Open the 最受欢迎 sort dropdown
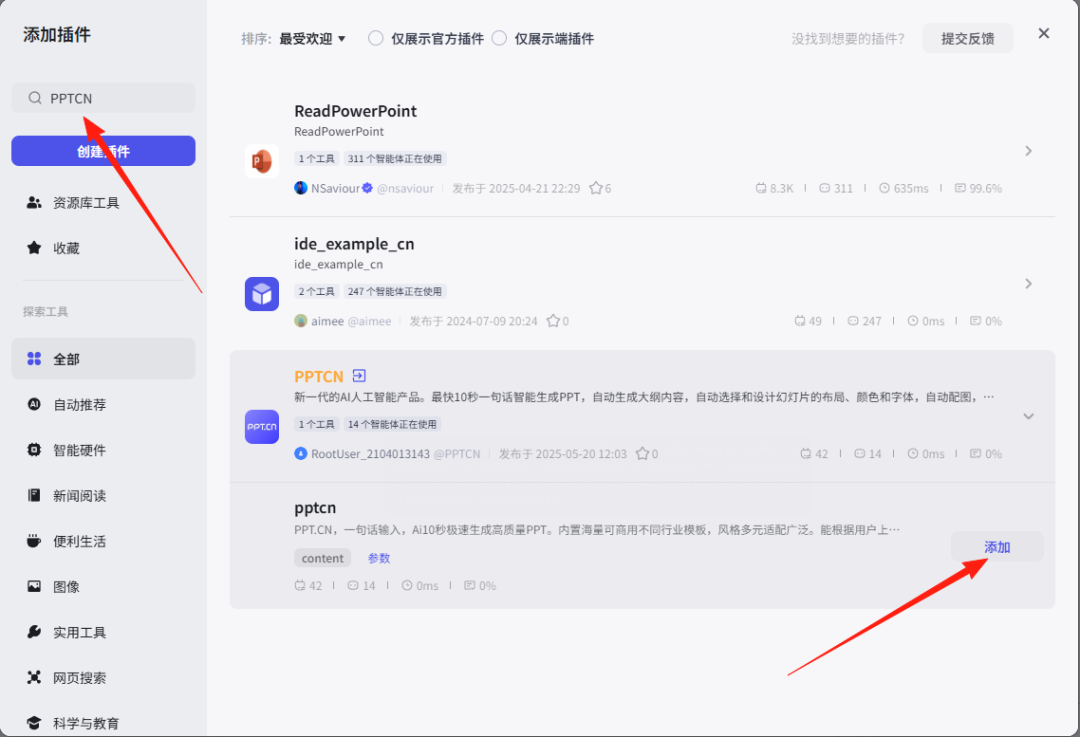The image size is (1080, 737). tap(312, 39)
